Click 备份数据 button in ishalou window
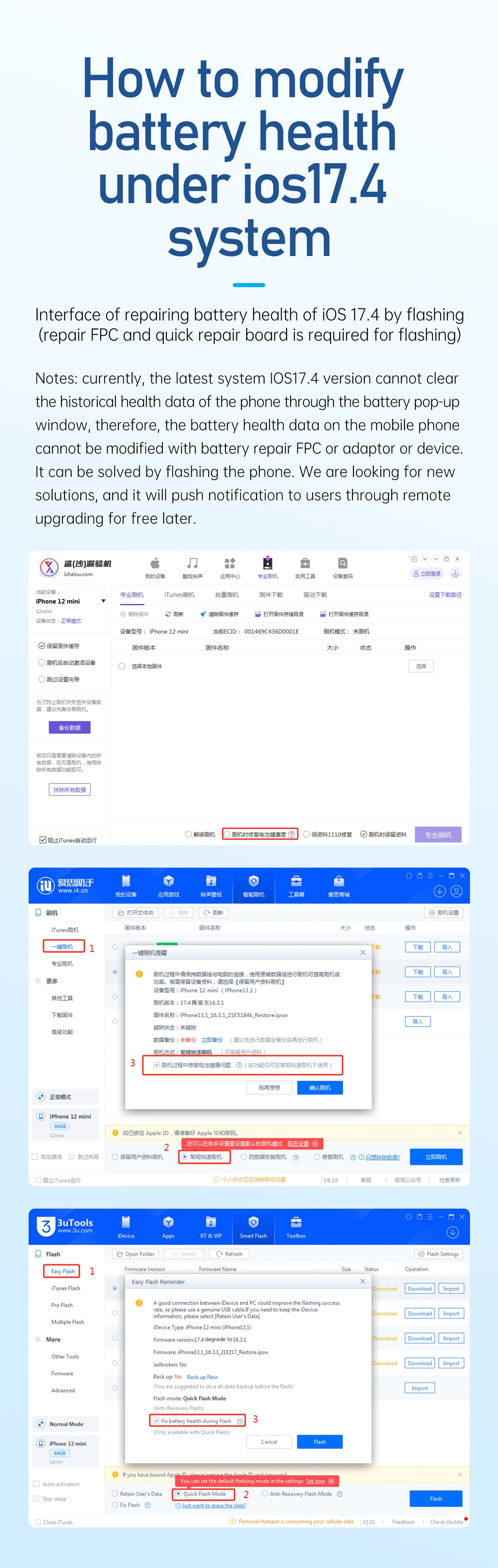The image size is (498, 1568). pos(69,727)
